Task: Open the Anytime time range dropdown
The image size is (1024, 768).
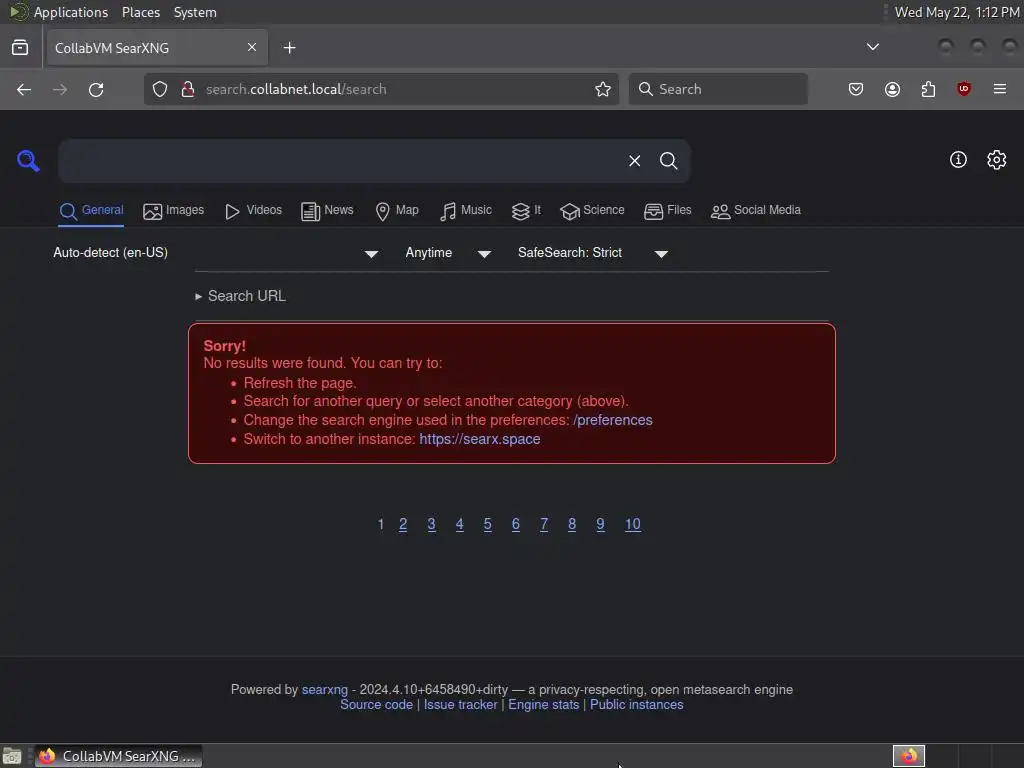Action: point(448,253)
